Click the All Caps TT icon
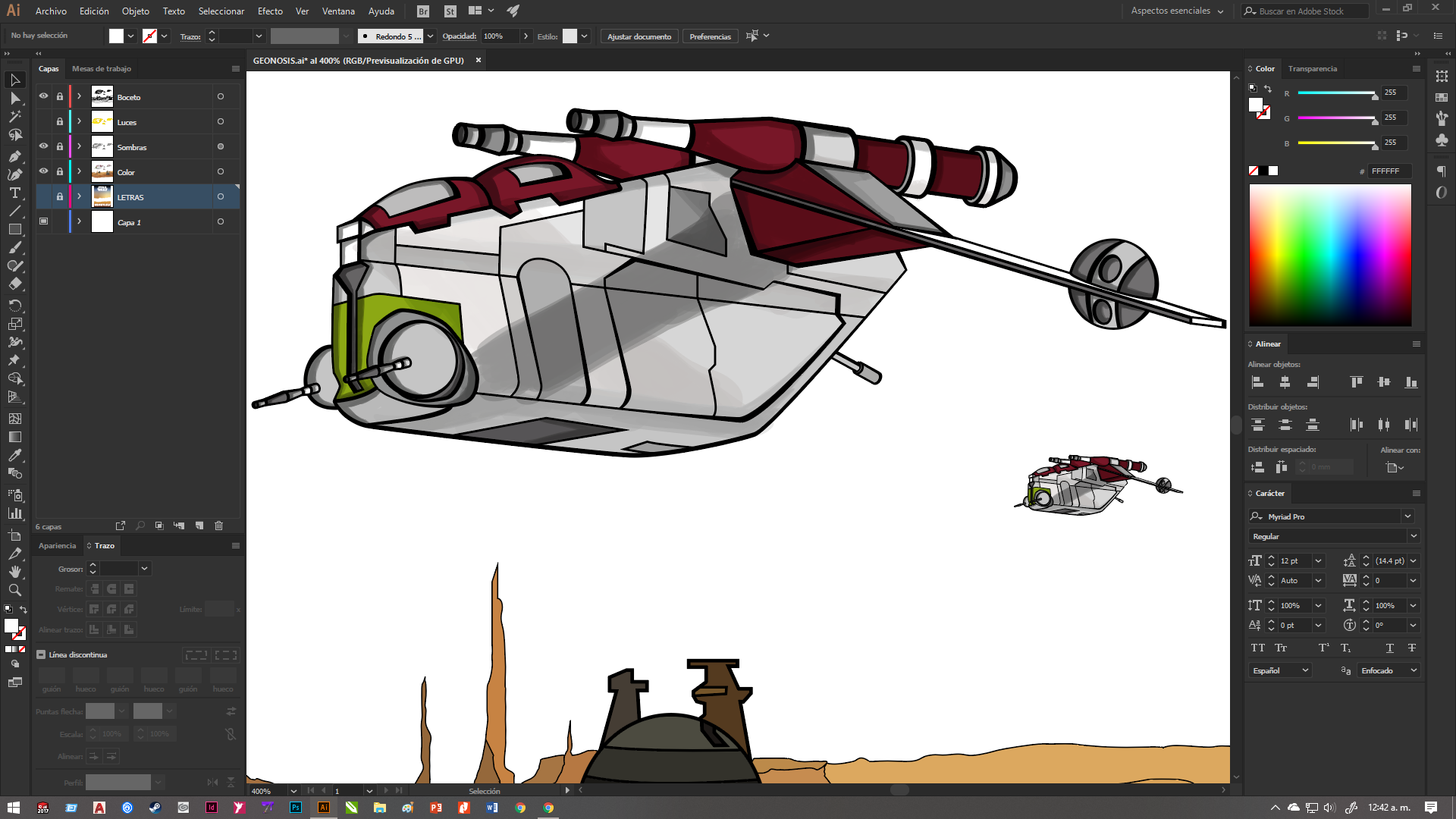Viewport: 1456px width, 819px height. 1257,648
